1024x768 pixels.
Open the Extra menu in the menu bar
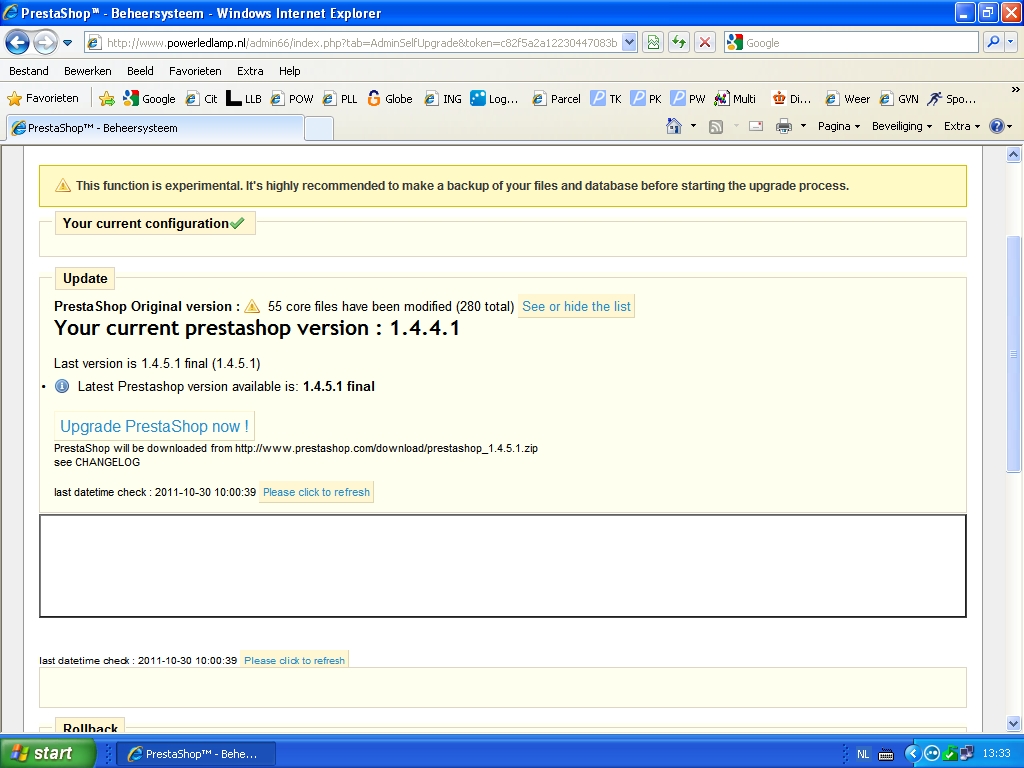pyautogui.click(x=250, y=71)
